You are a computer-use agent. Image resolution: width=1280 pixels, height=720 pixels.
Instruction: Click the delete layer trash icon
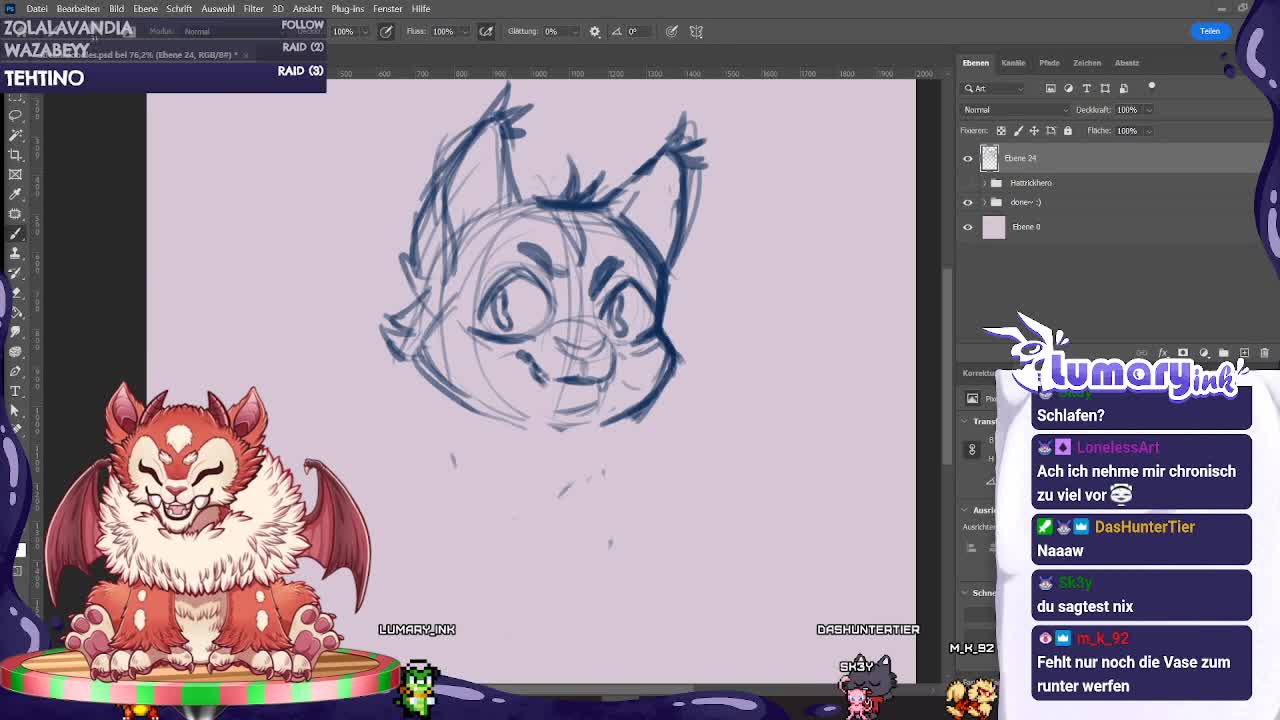click(x=1264, y=353)
